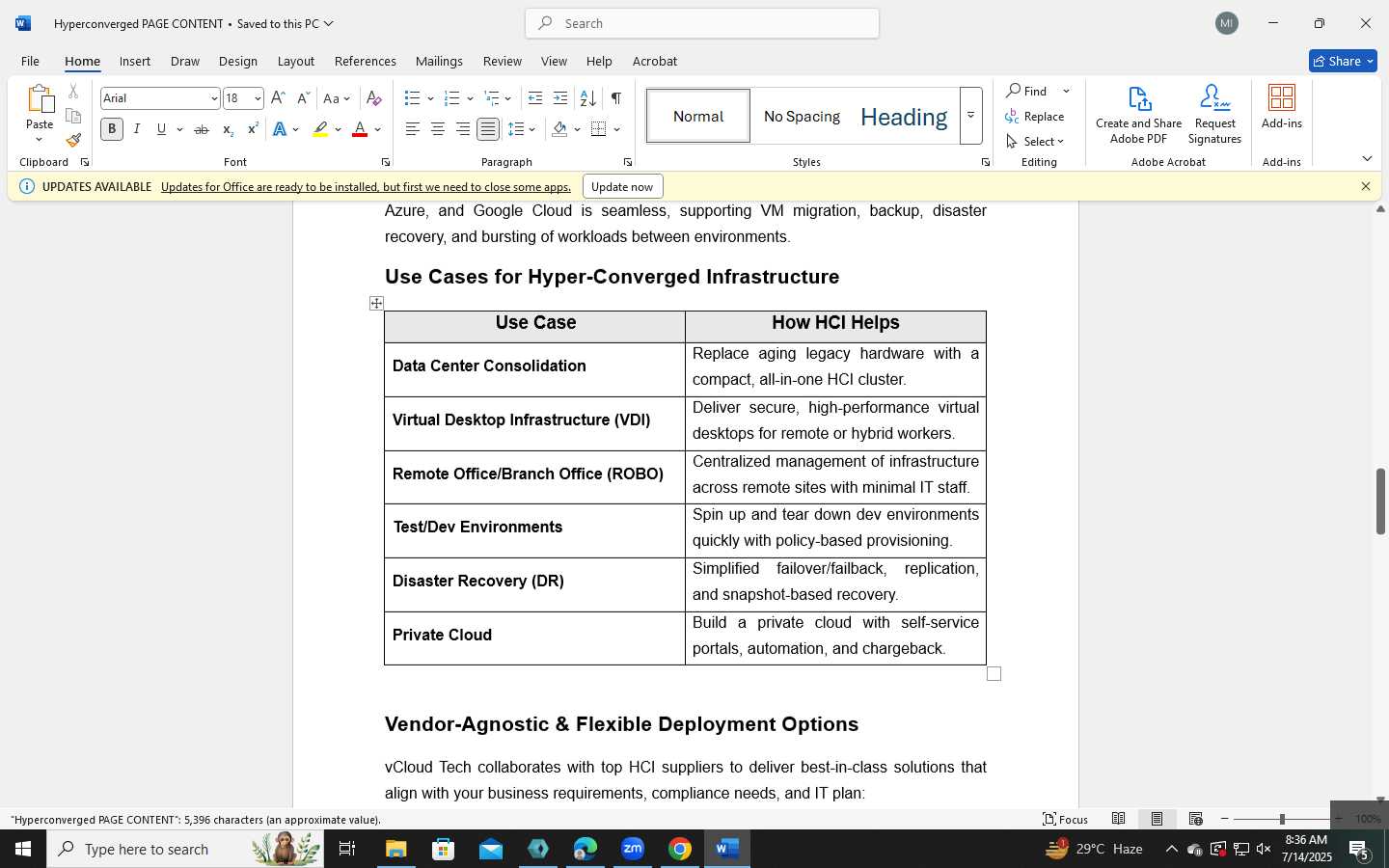
Task: Toggle show paragraph marks
Action: pos(615,98)
